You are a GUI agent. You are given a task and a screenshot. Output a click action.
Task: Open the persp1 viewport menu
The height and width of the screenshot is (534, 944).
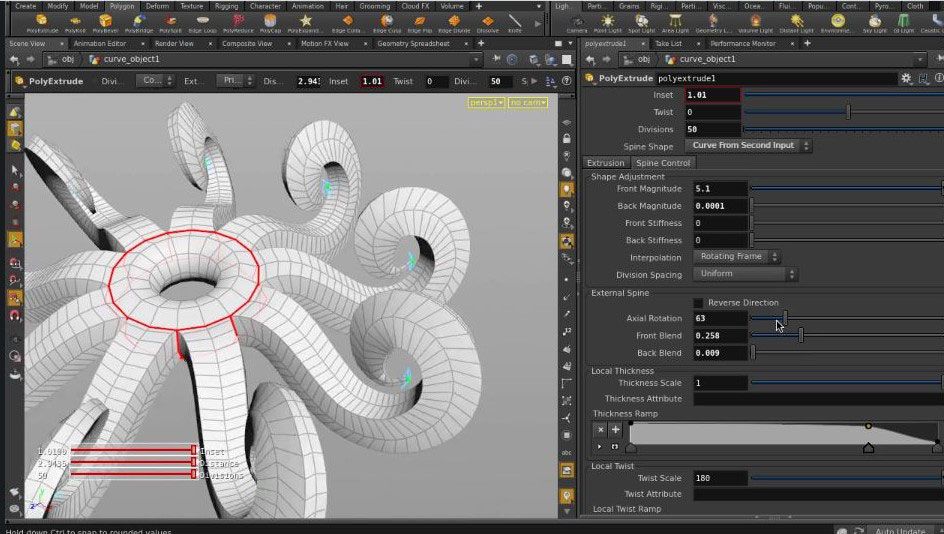click(x=486, y=103)
